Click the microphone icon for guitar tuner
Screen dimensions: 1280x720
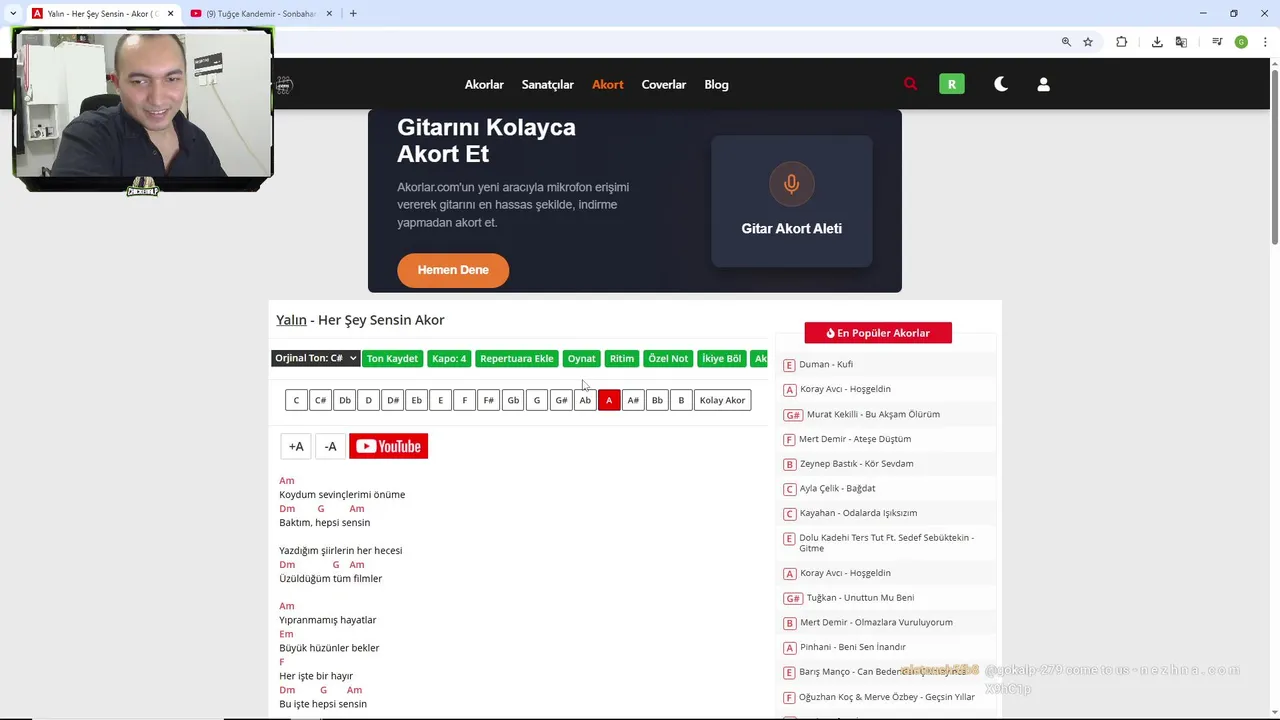791,184
